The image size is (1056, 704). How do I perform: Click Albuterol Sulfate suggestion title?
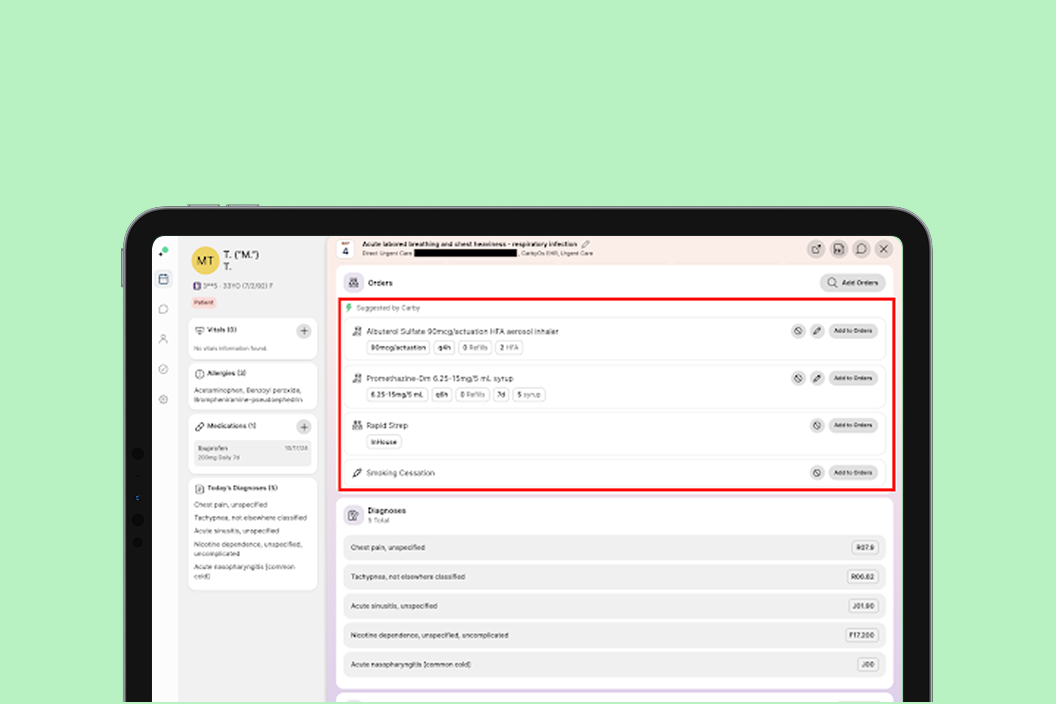click(462, 331)
